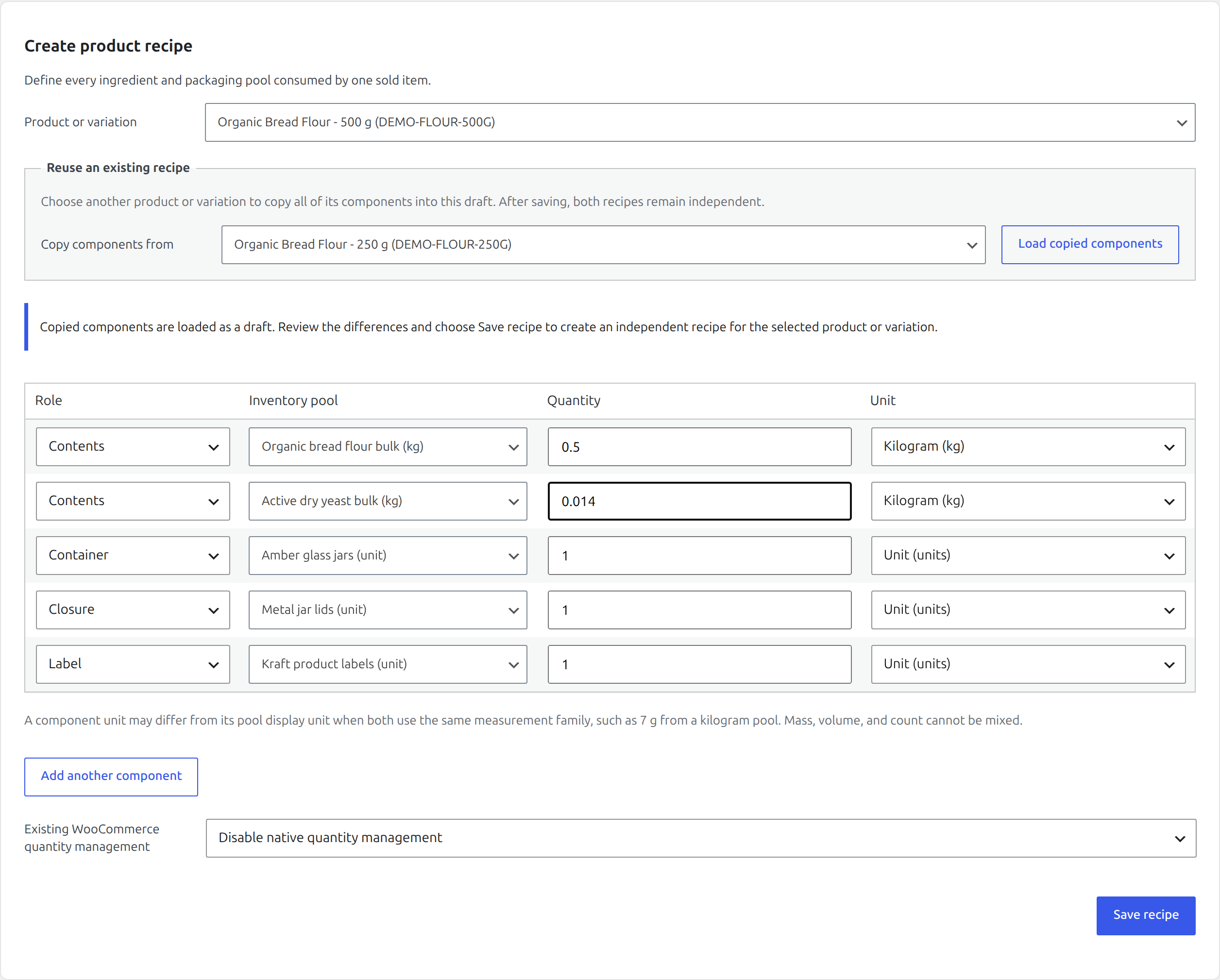Click the Inventory pool column header
The height and width of the screenshot is (980, 1220).
click(x=293, y=400)
